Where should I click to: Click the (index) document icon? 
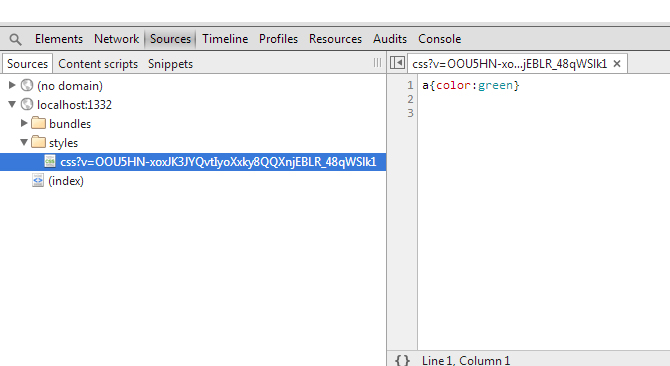click(38, 180)
